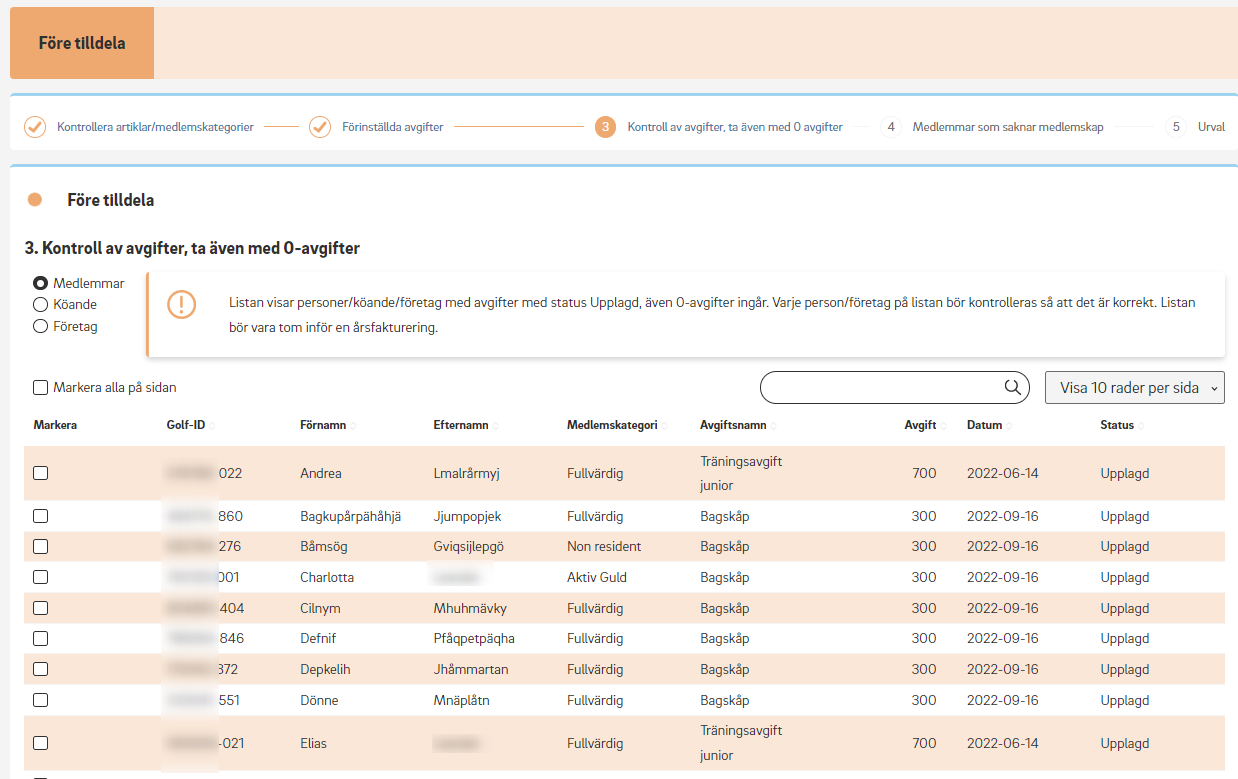Click step 3 number circle
This screenshot has height=779, width=1238.
[605, 127]
